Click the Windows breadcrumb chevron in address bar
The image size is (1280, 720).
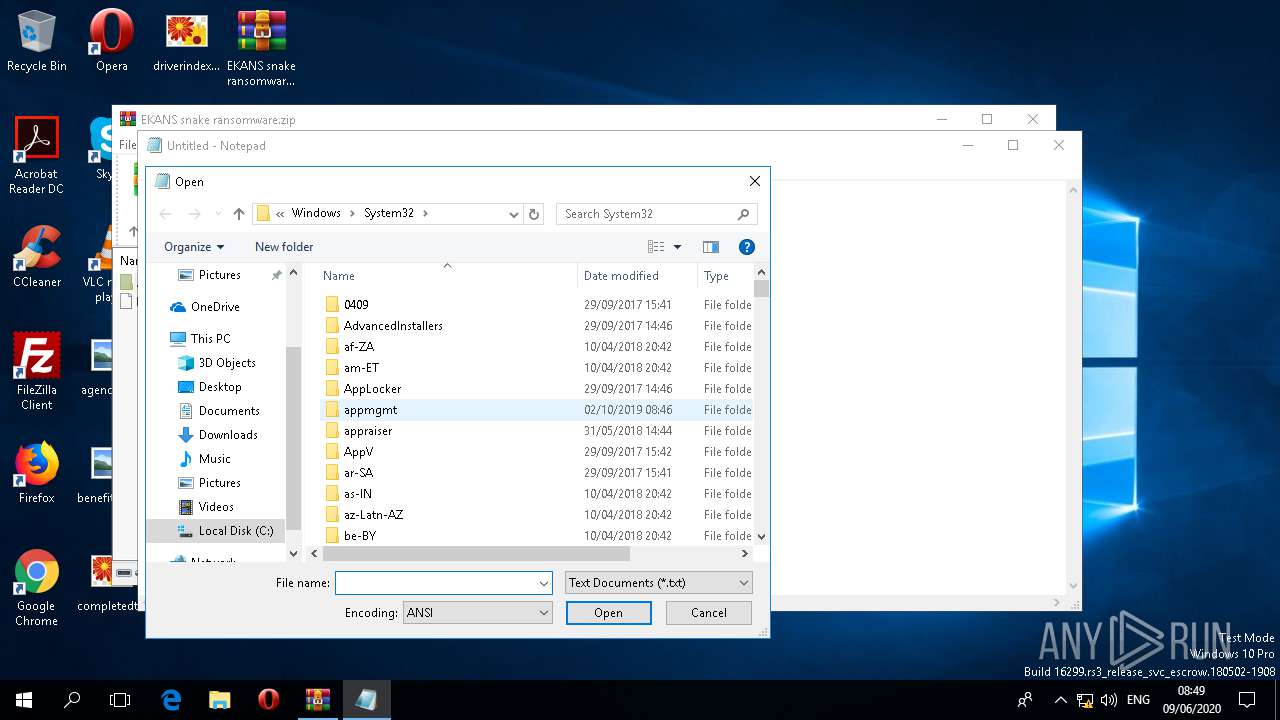pos(353,213)
